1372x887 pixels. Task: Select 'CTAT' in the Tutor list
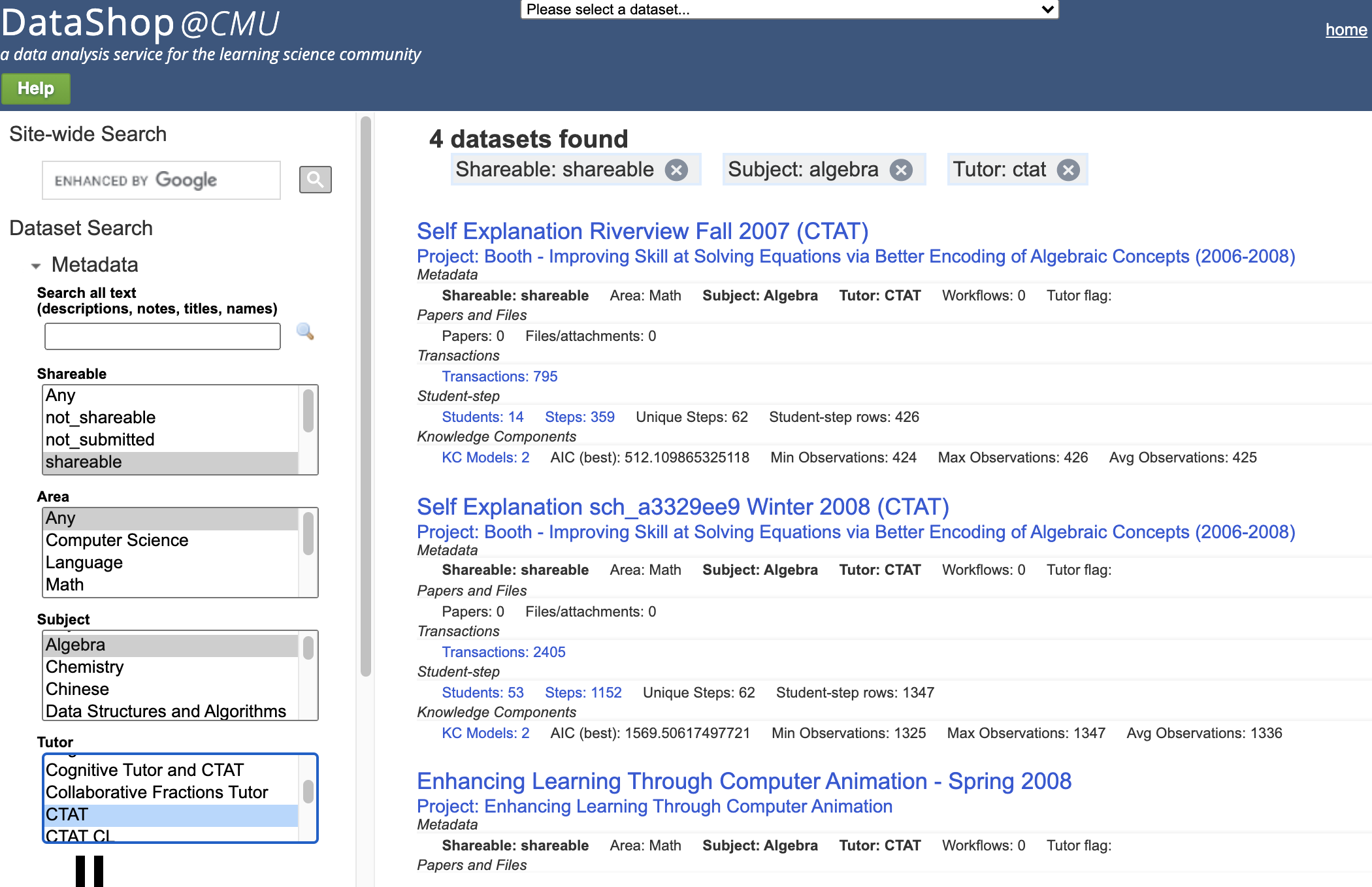coord(171,815)
